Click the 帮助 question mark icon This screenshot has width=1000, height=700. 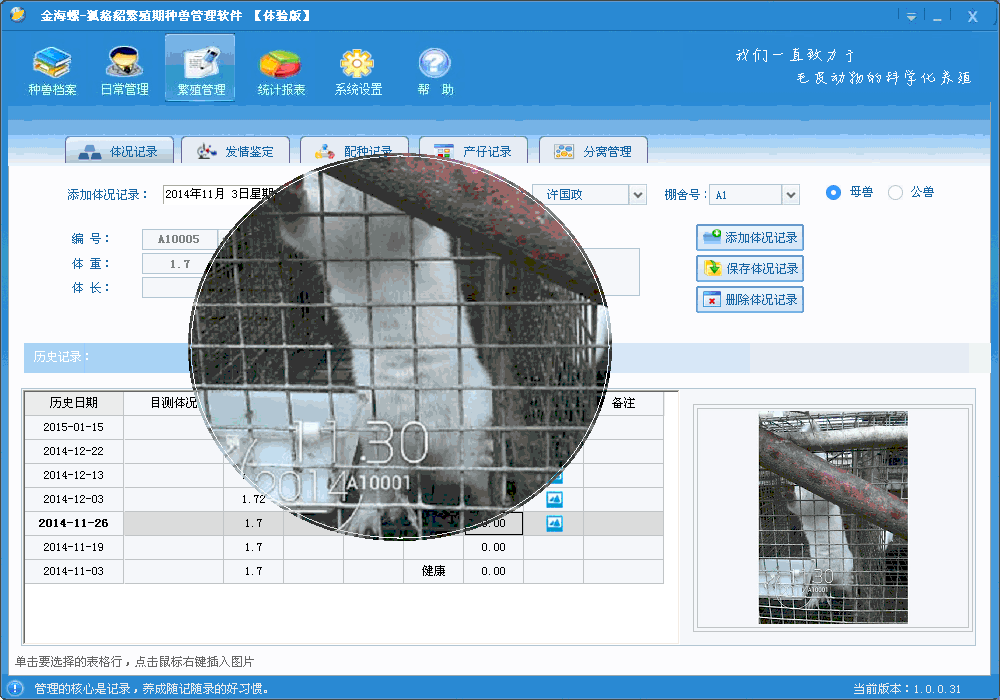tap(434, 70)
